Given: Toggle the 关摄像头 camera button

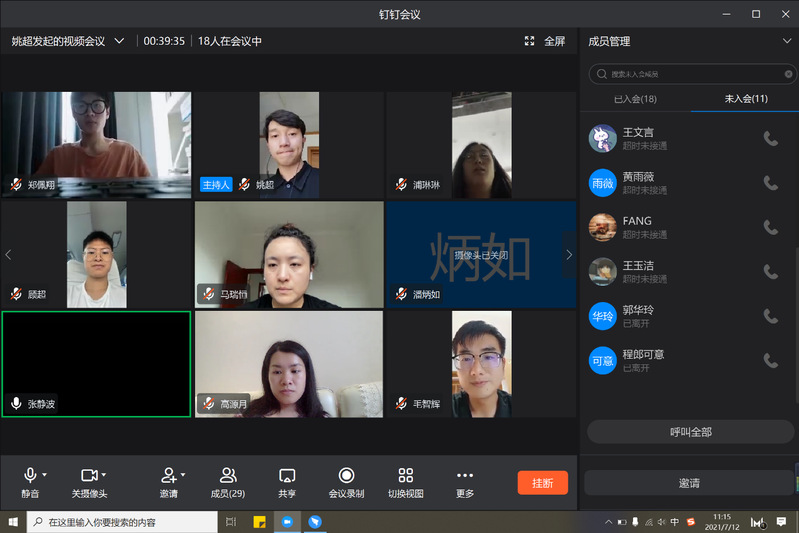Looking at the screenshot, I should [88, 476].
